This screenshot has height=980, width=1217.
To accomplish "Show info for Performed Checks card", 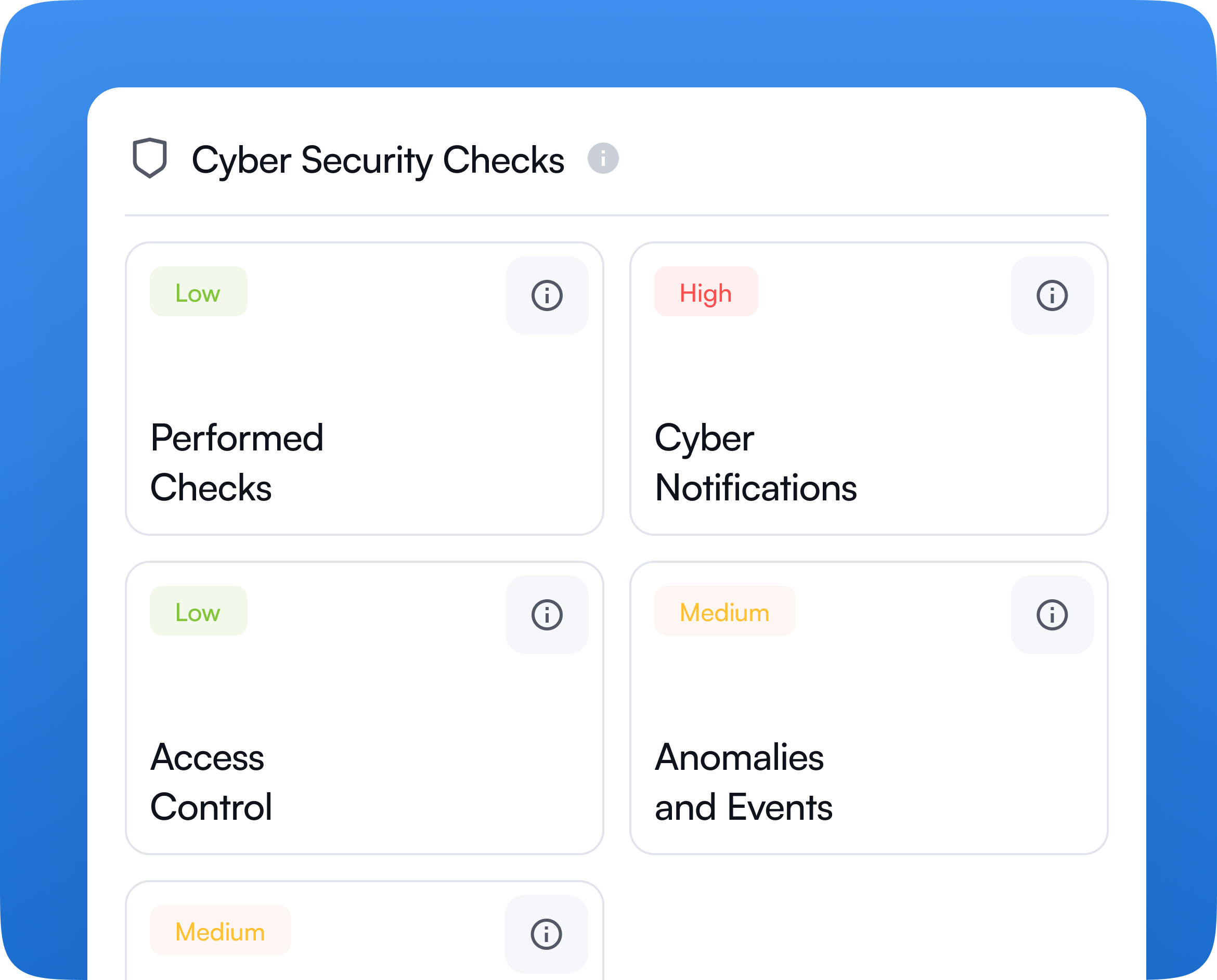I will coord(547,295).
